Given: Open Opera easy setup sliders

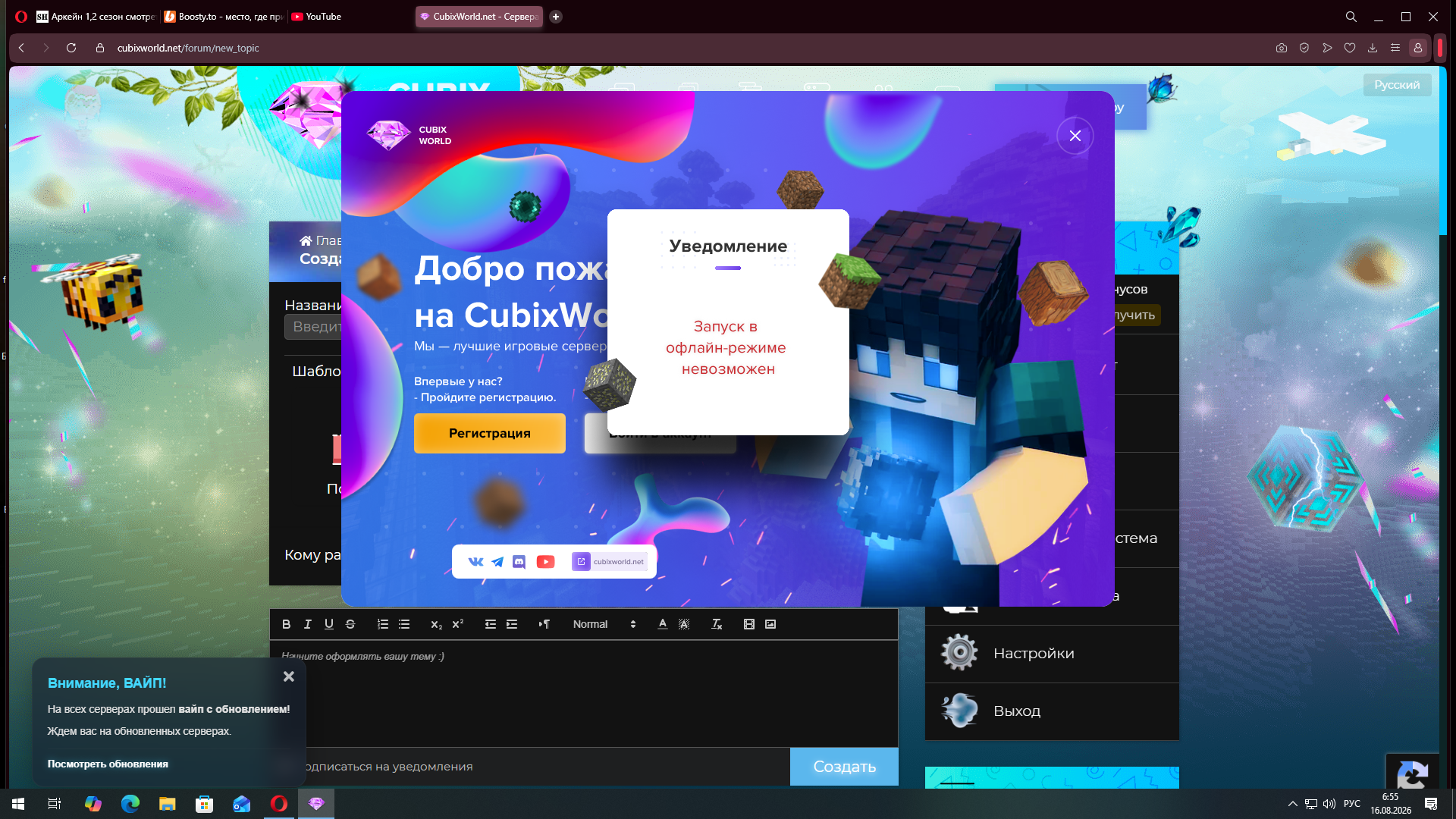Looking at the screenshot, I should (1395, 48).
